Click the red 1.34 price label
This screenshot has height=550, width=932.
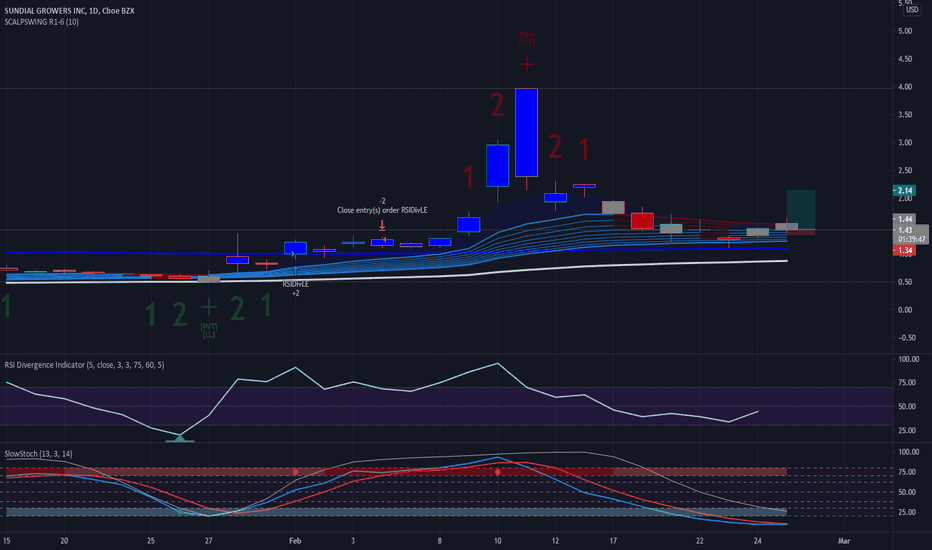point(904,250)
